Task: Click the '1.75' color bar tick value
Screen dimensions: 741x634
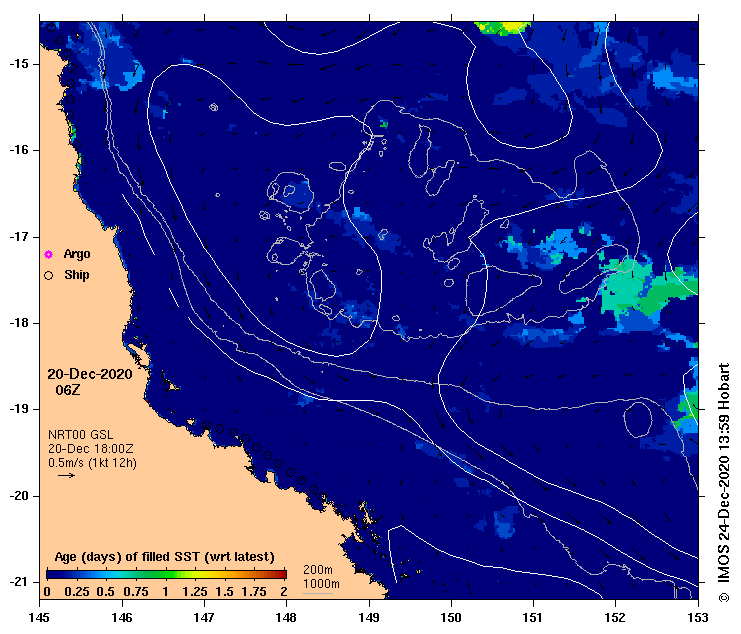Action: pos(254,592)
